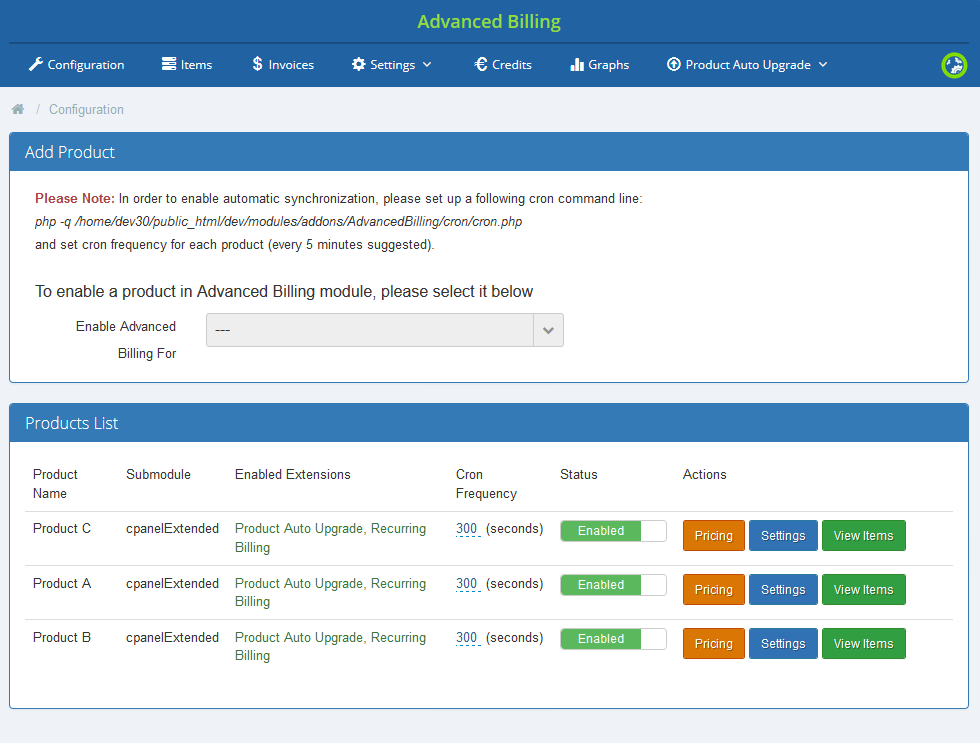Click the Advanced Billing title

point(489,21)
